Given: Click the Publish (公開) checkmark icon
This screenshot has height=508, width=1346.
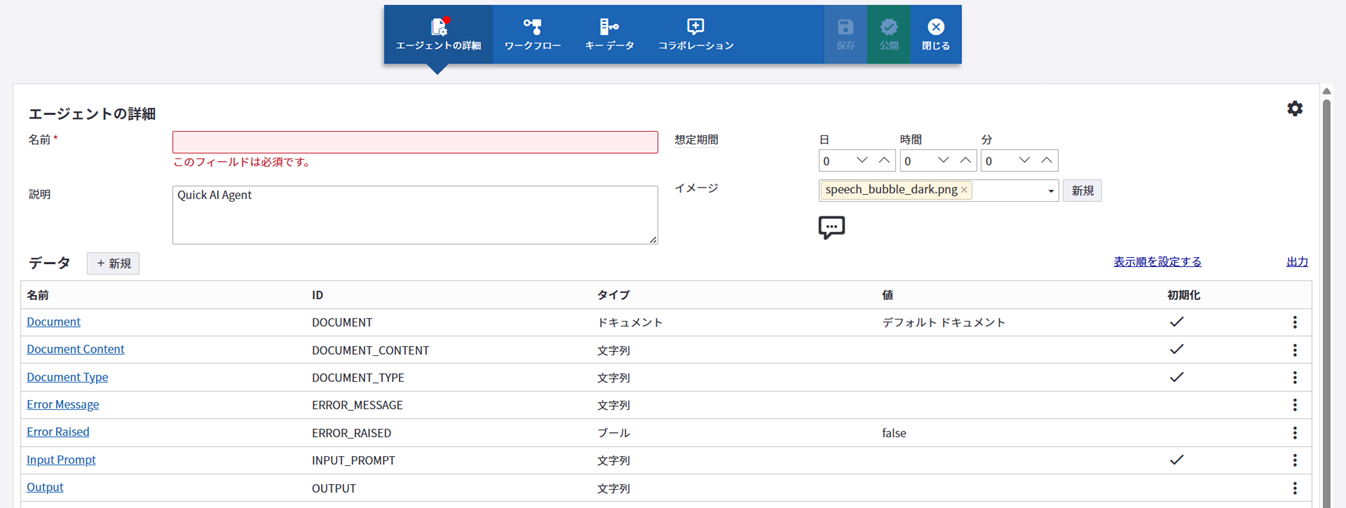Looking at the screenshot, I should [889, 27].
